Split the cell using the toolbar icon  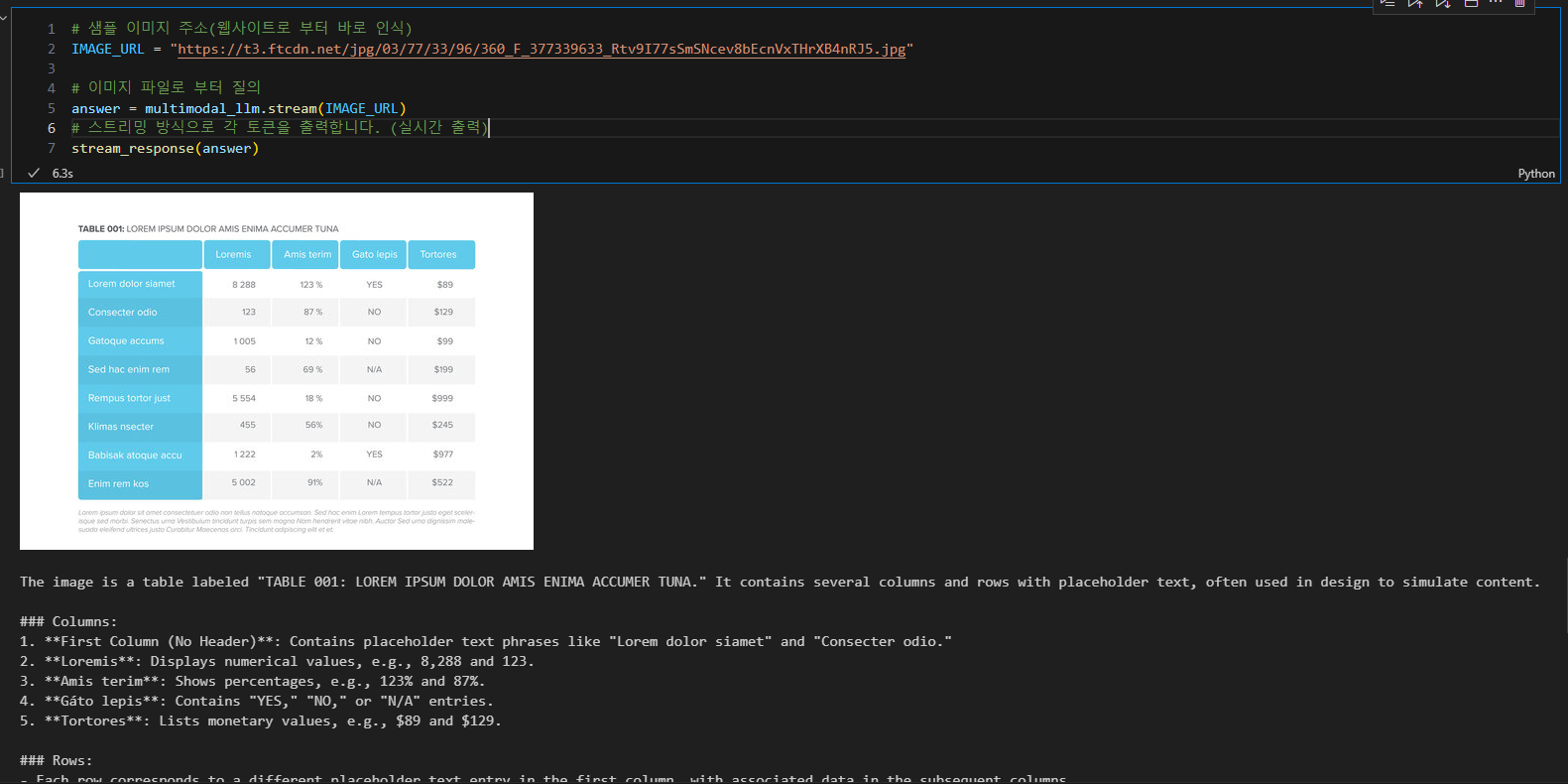[x=1471, y=3]
